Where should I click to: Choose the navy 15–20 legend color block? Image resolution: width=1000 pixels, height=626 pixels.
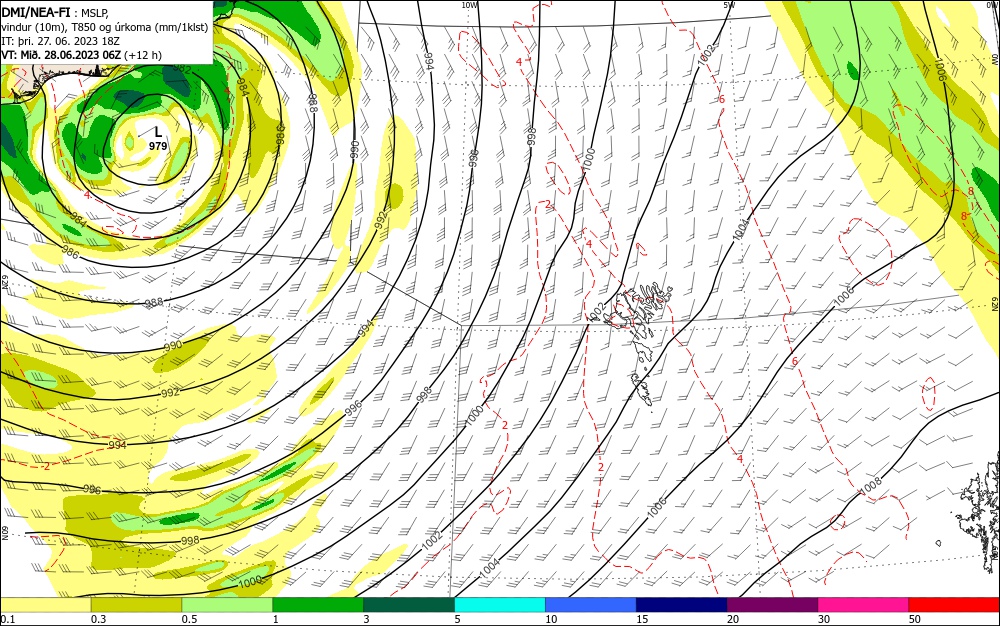(x=682, y=605)
